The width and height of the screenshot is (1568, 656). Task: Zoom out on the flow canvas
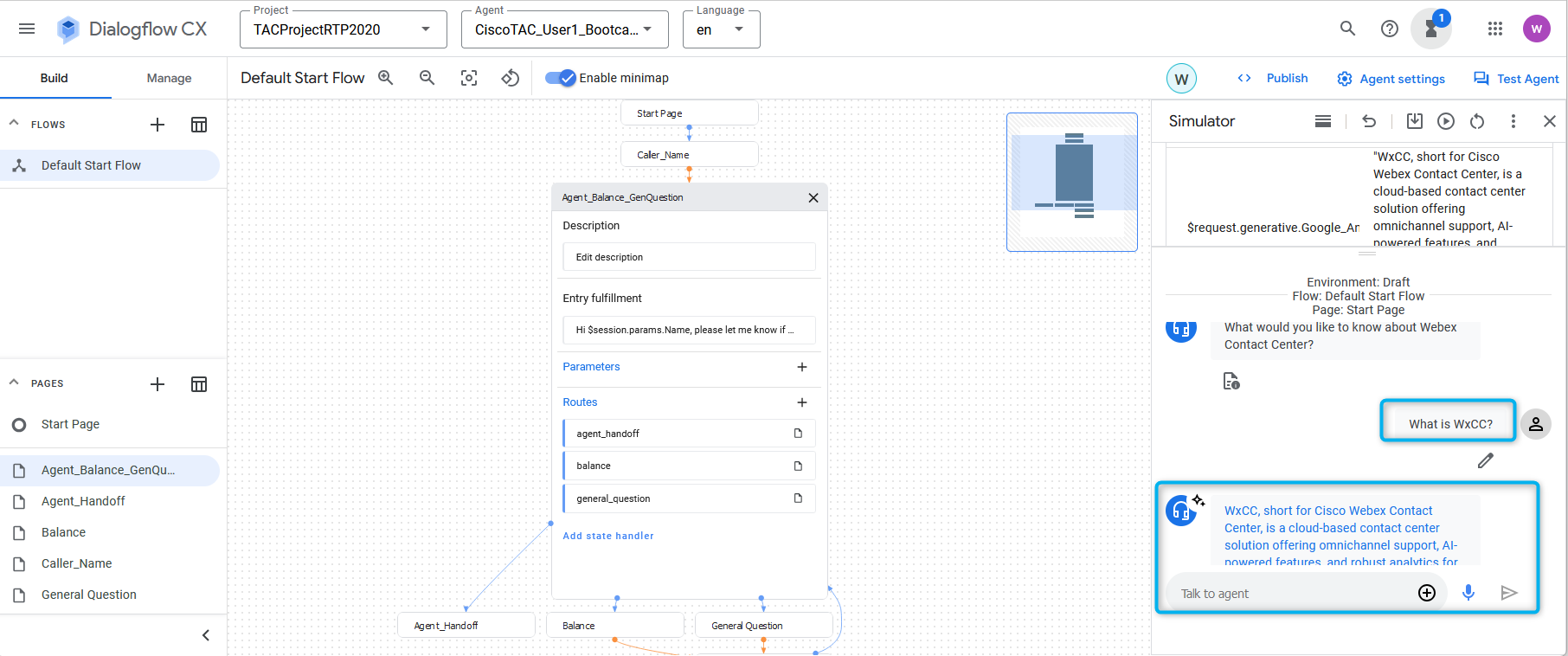pyautogui.click(x=427, y=78)
